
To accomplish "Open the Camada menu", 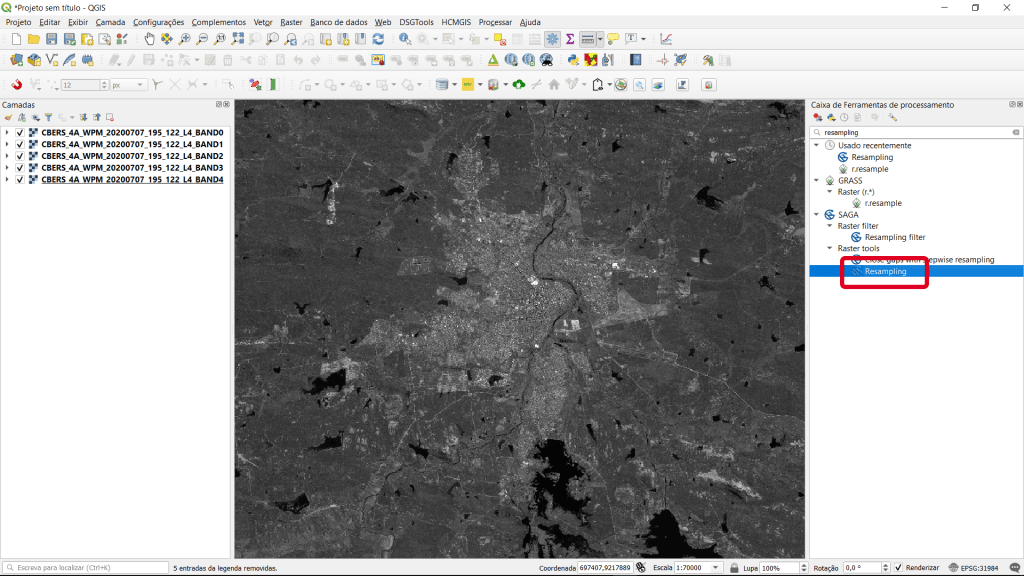I will pyautogui.click(x=110, y=22).
